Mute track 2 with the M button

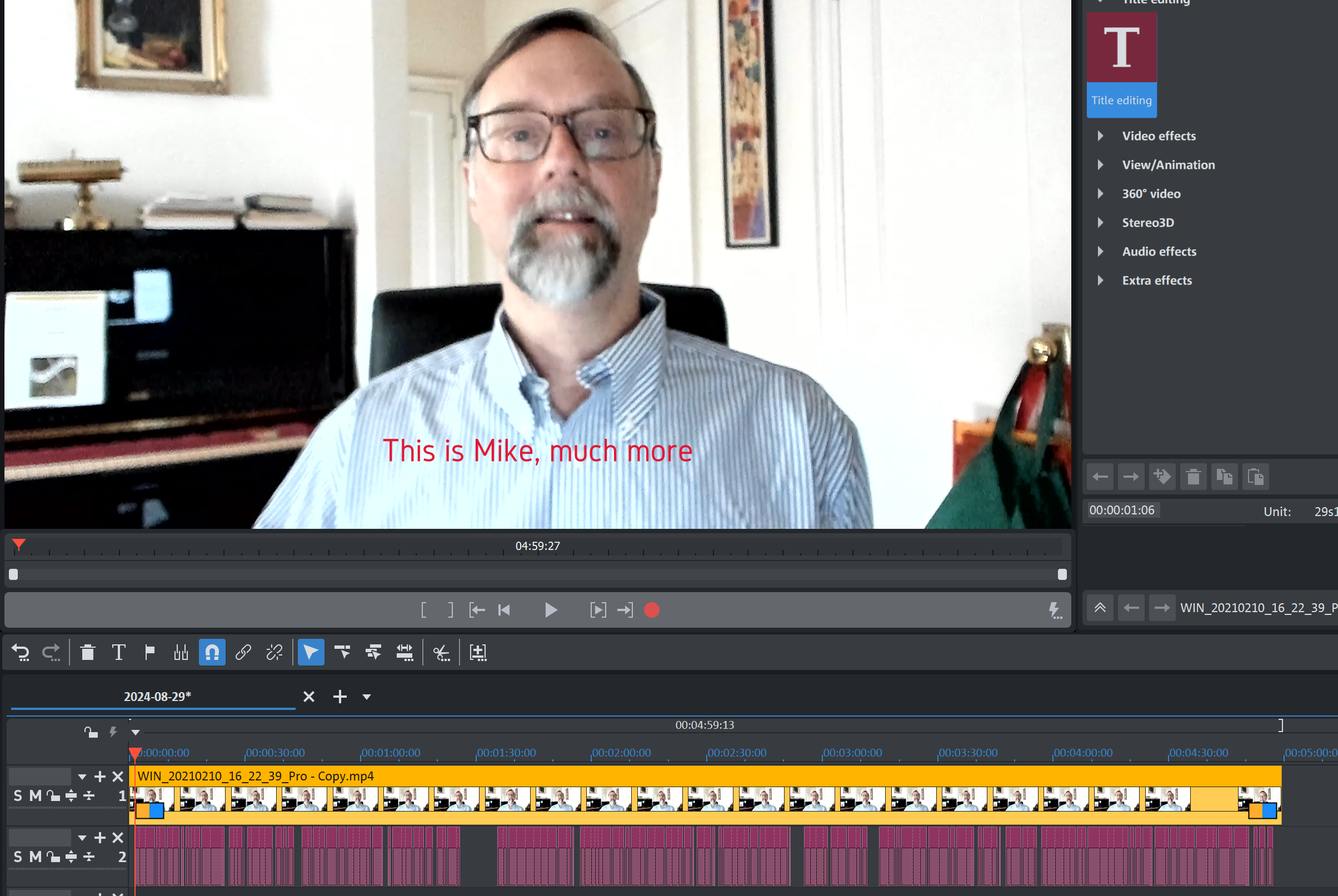point(36,857)
